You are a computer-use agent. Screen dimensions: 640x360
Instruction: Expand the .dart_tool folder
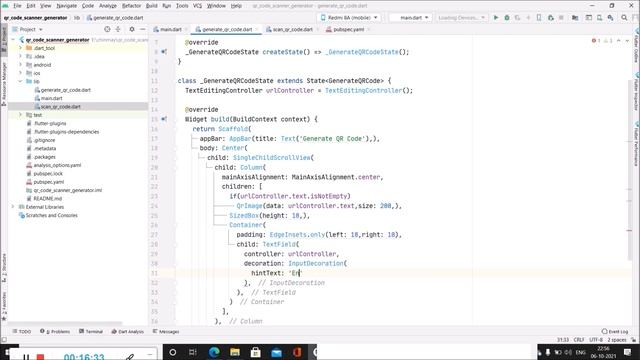tap(20, 48)
